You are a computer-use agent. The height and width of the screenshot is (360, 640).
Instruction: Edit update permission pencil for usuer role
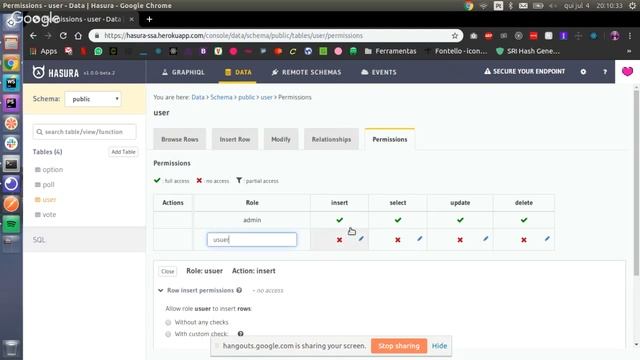[x=485, y=239]
